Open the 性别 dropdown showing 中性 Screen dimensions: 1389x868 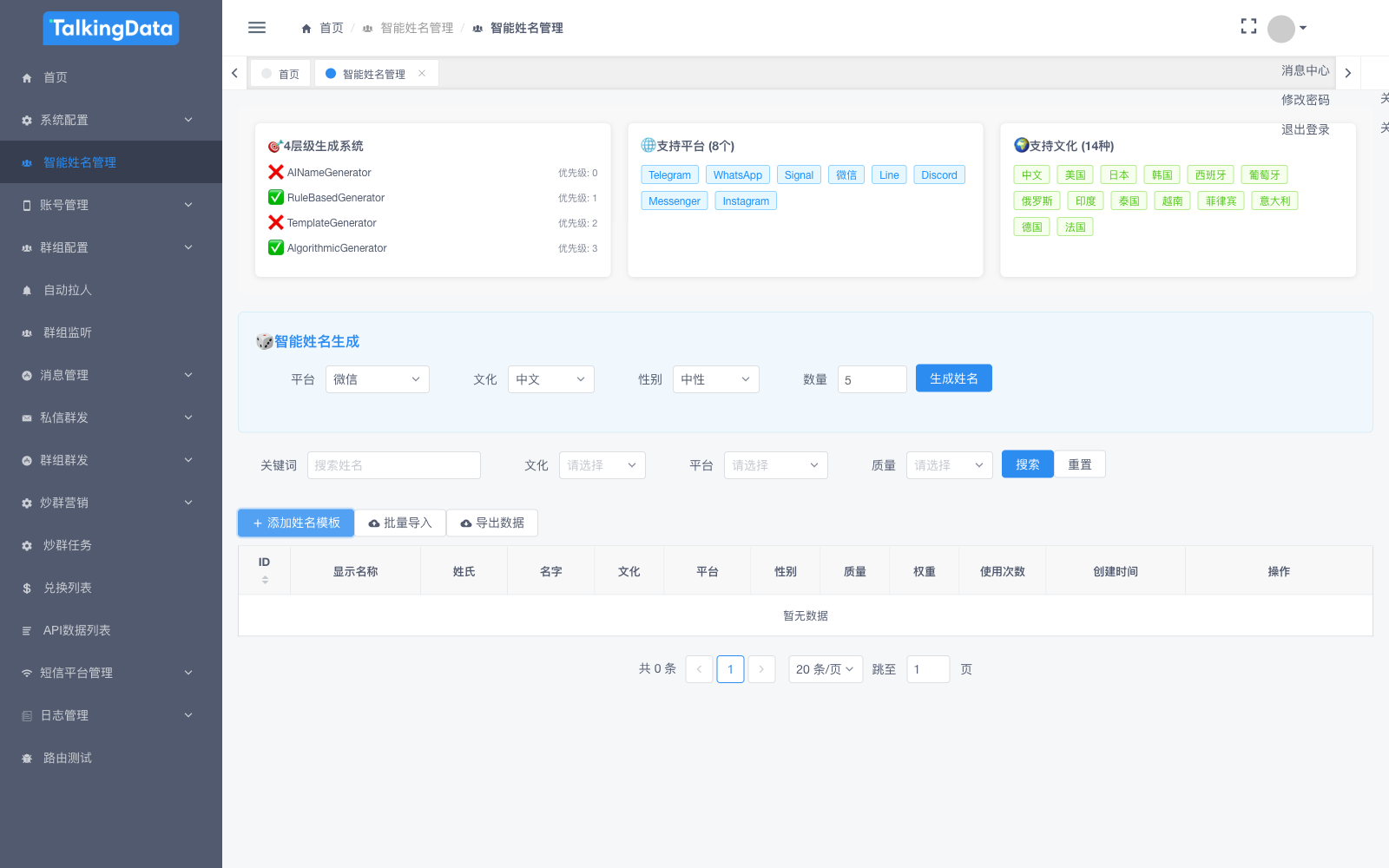tap(715, 379)
